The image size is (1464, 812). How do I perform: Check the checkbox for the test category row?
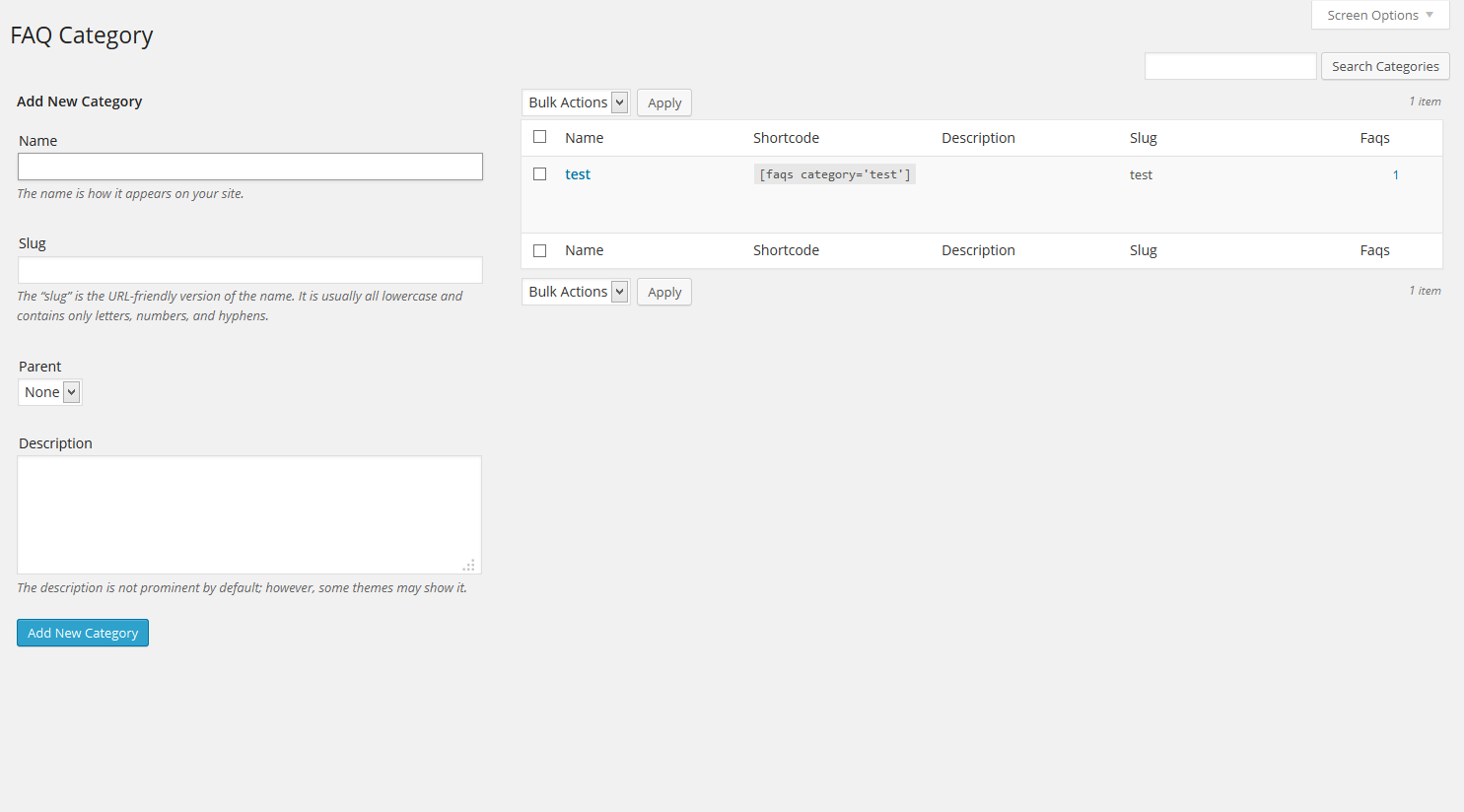click(539, 173)
